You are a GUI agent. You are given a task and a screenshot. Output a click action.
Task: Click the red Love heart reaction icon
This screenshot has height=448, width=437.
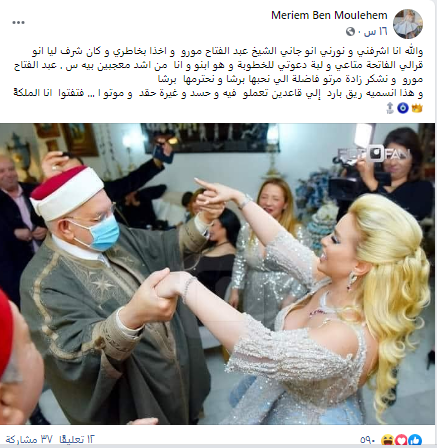(402, 440)
